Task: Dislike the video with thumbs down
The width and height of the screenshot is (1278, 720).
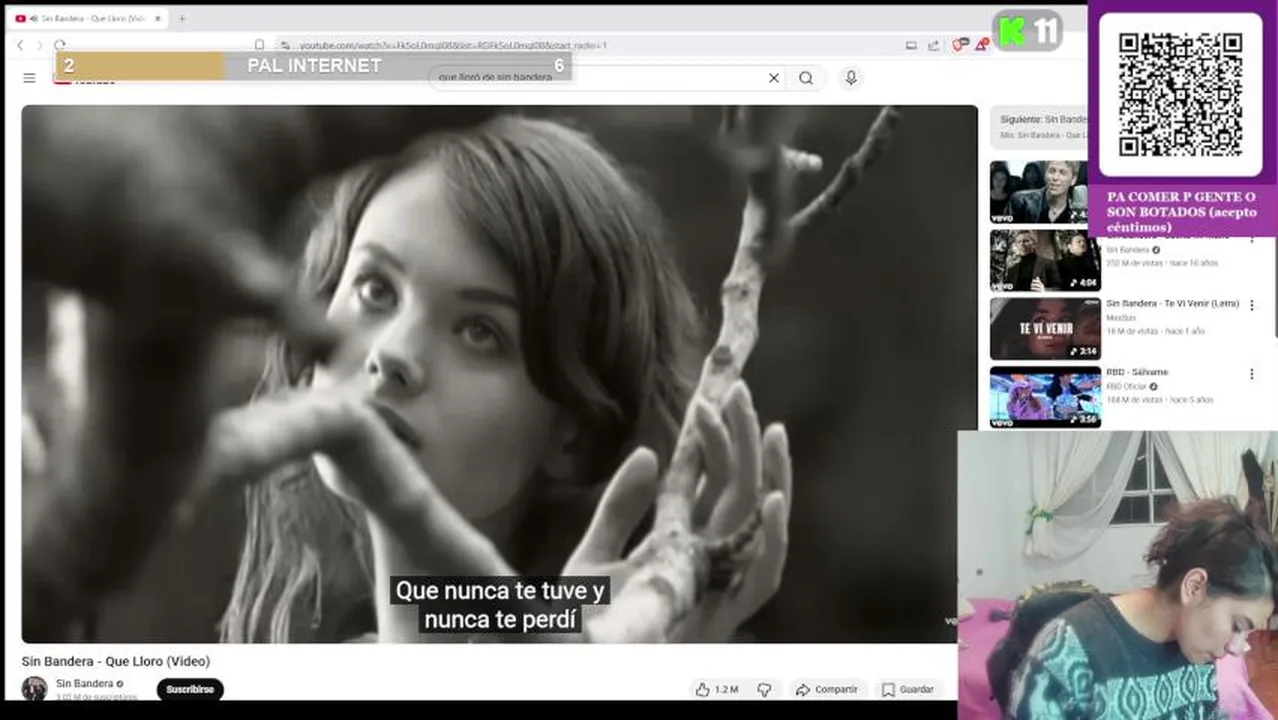Action: pyautogui.click(x=764, y=689)
